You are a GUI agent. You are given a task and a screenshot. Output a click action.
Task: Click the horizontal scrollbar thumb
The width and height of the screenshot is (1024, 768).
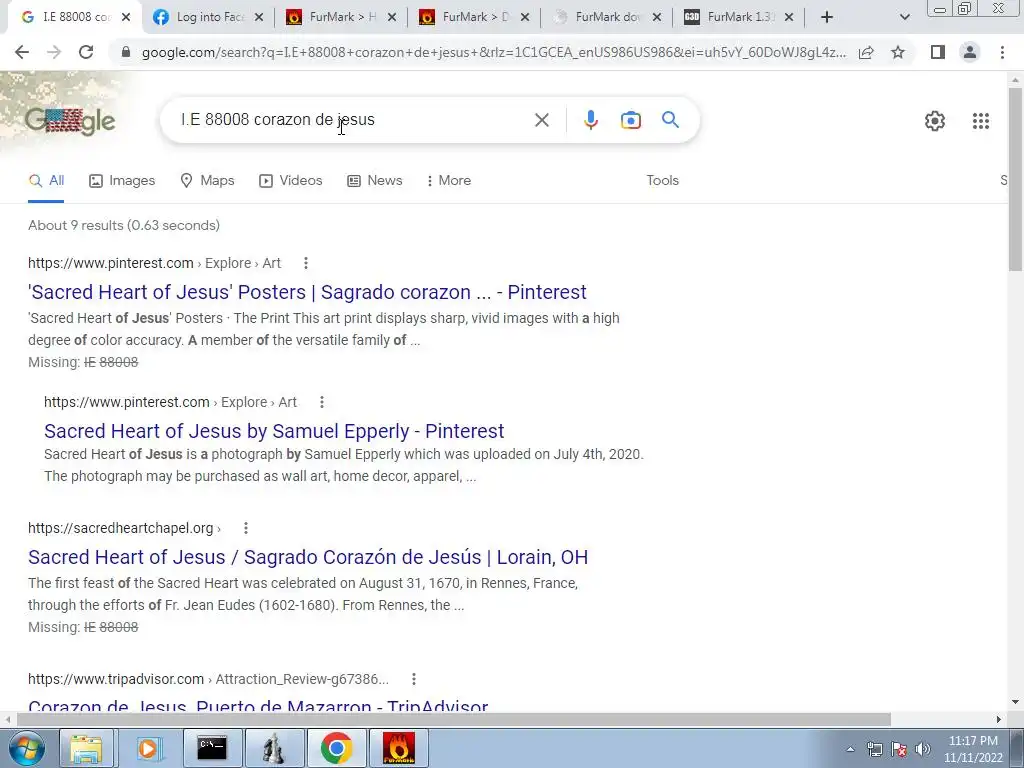(x=454, y=719)
